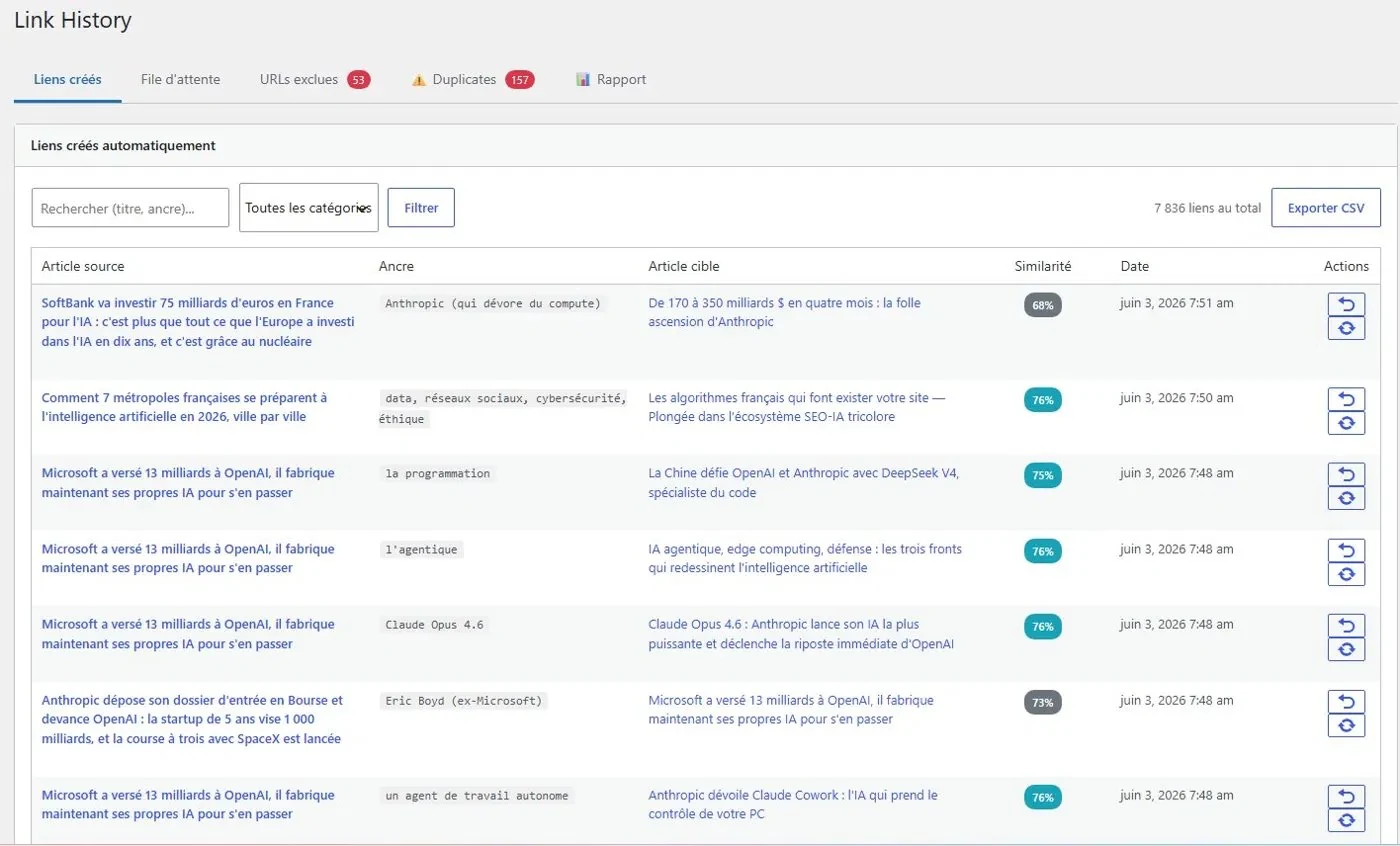Undo the link with anchor "Eric Boyd (ex-Microsoft)"
1400x846 pixels.
[1346, 702]
